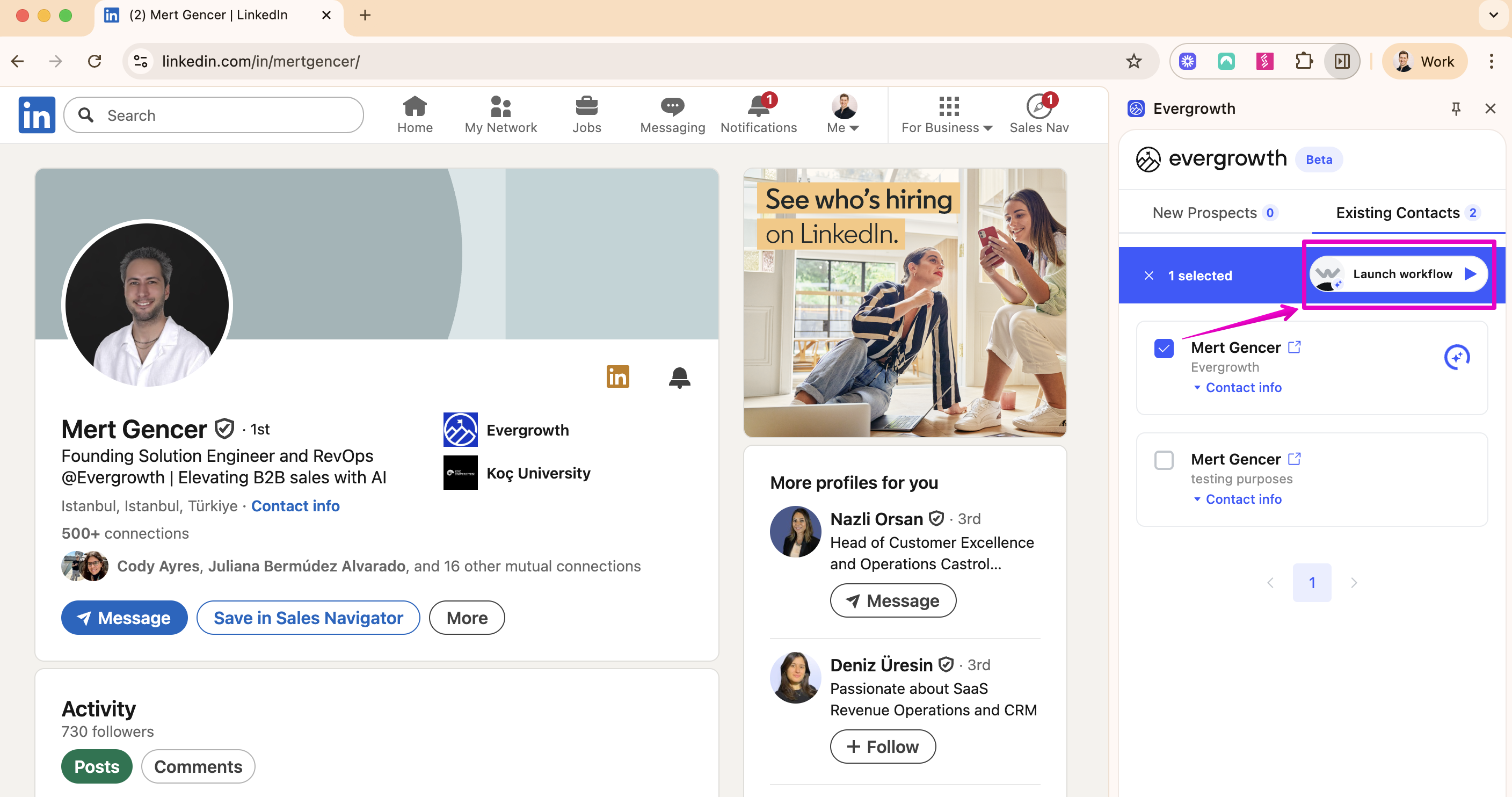Check the testing purposes Mert Gencer contact
This screenshot has height=797, width=1512.
pos(1164,460)
